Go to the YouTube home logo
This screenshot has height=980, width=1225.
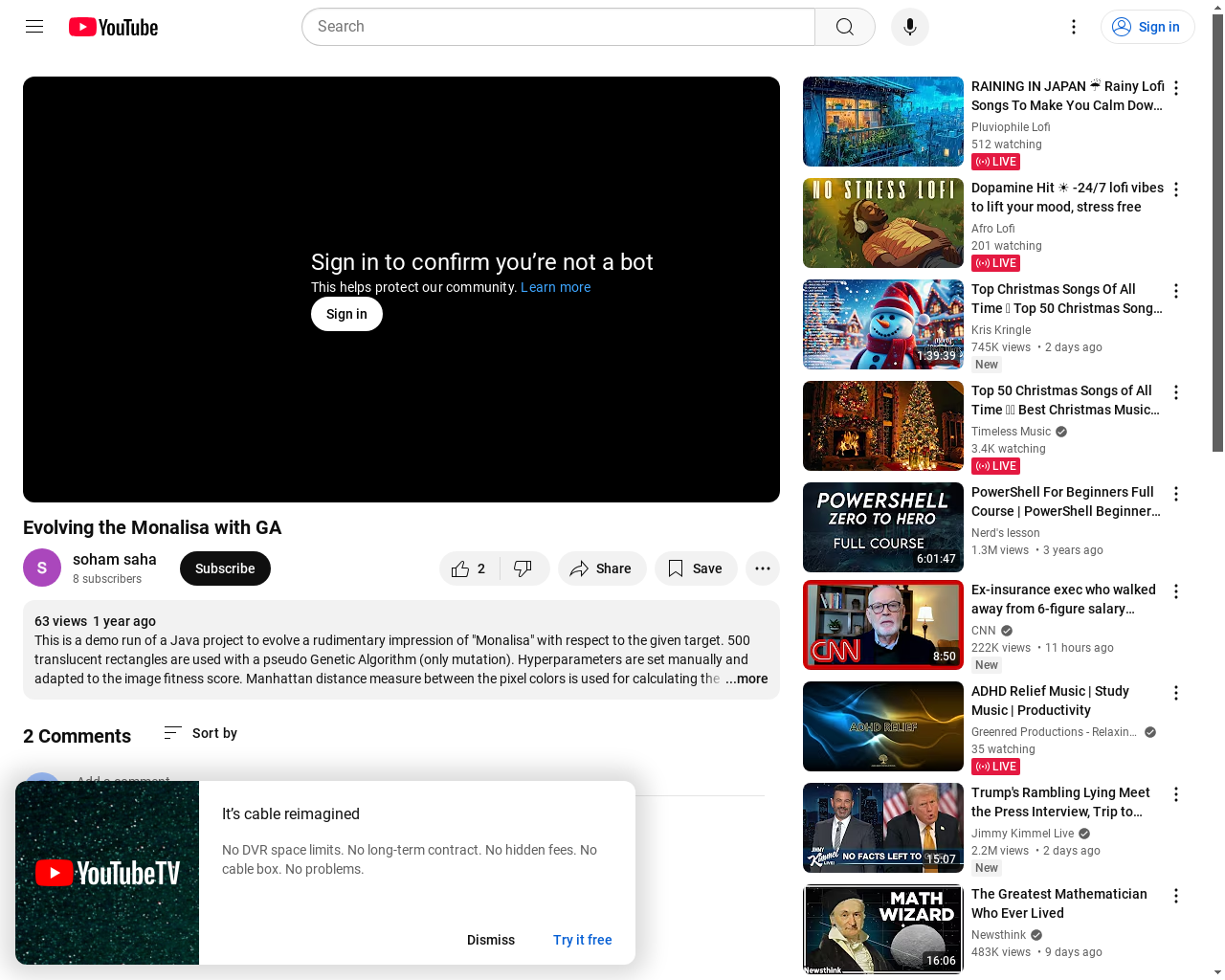point(113,27)
